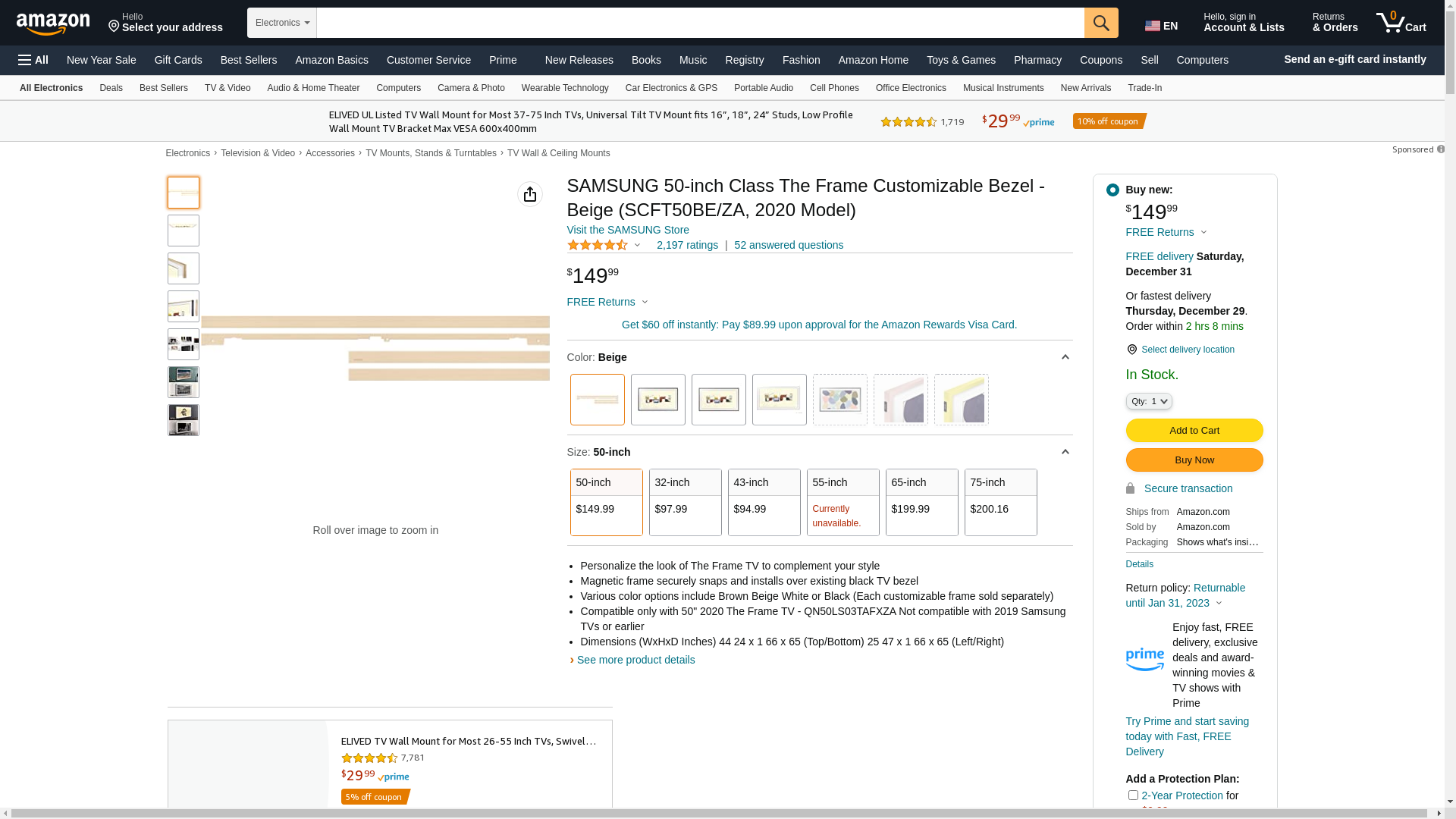This screenshot has width=1456, height=819.
Task: Visit the SAMSUNG Store link
Action: pyautogui.click(x=628, y=230)
